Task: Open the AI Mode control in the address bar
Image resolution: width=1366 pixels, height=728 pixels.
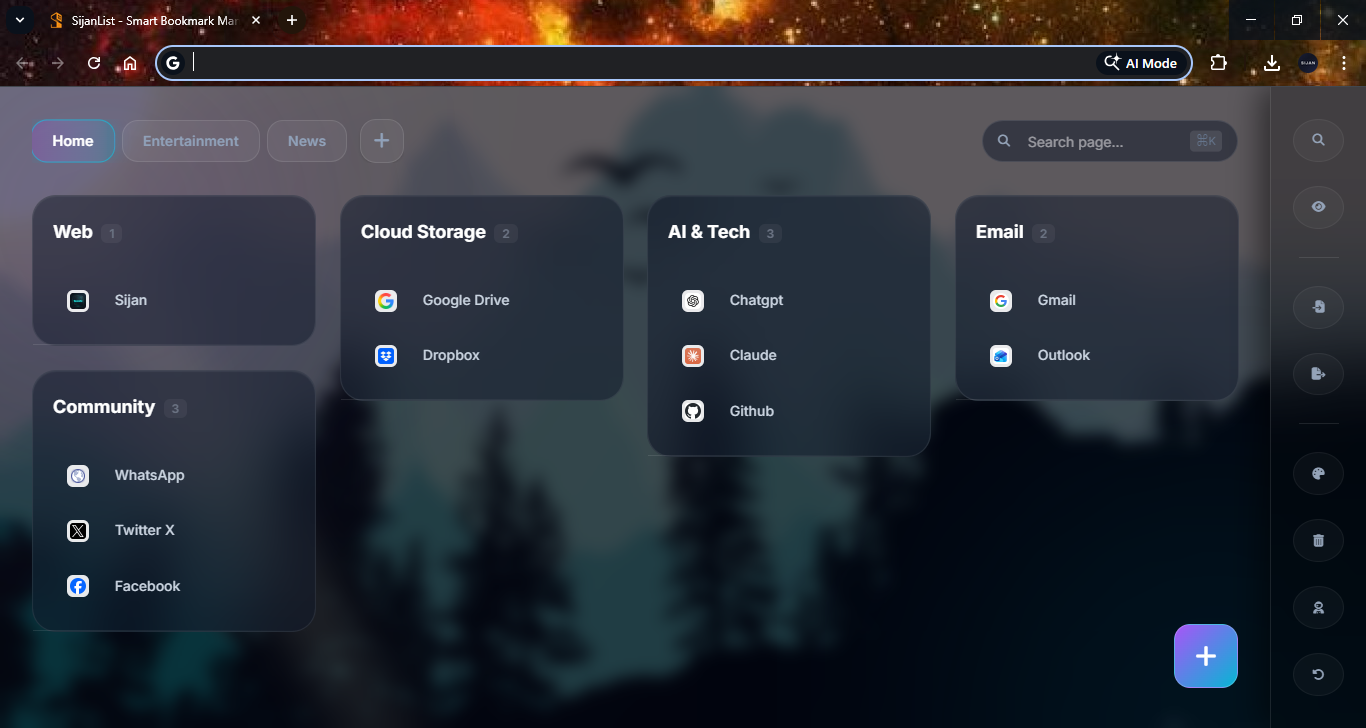Action: (1140, 62)
